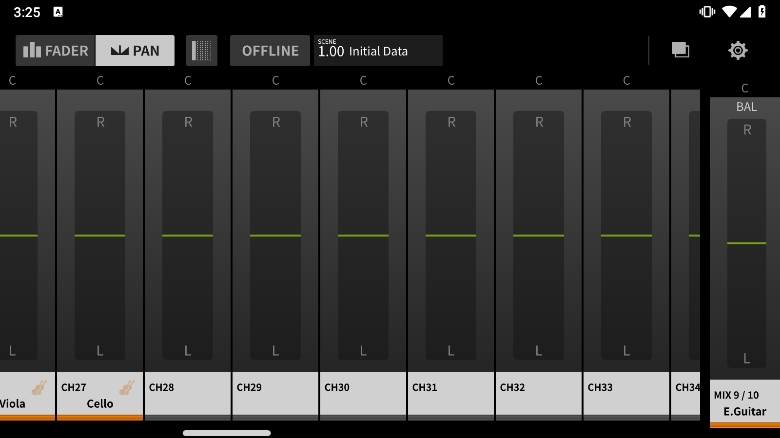The height and width of the screenshot is (438, 780).
Task: Select the CH28 channel label
Action: [x=188, y=396]
